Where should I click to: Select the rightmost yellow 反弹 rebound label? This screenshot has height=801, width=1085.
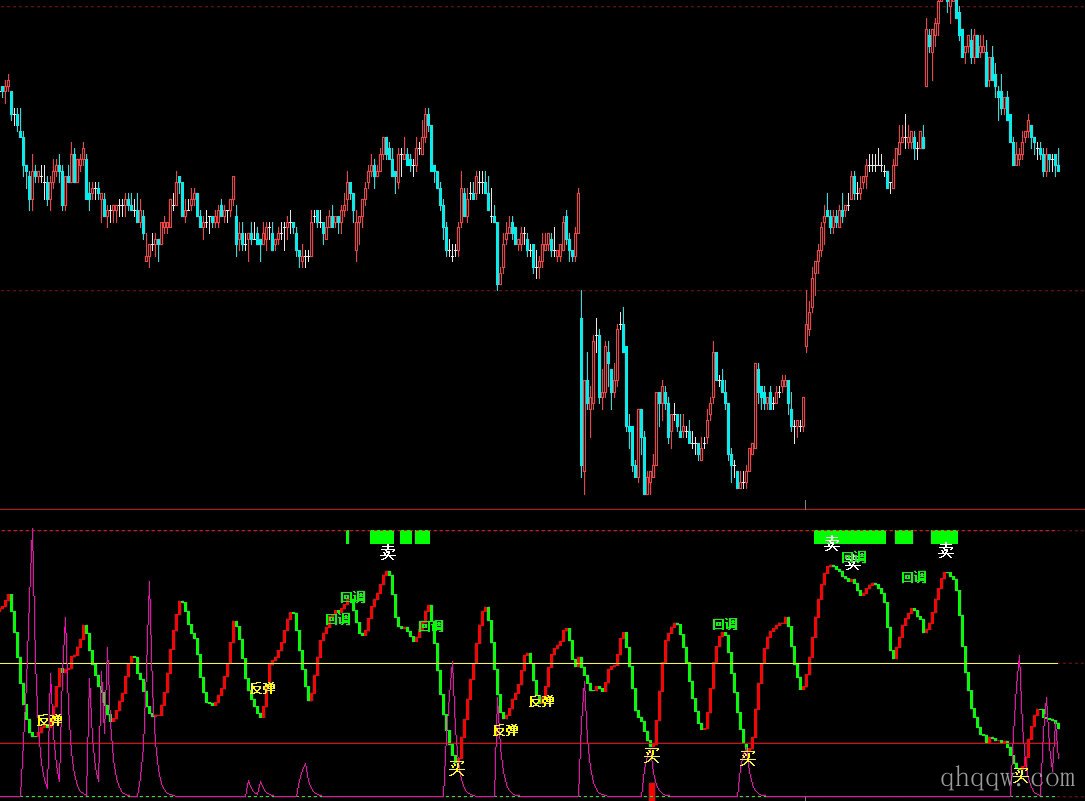(541, 701)
